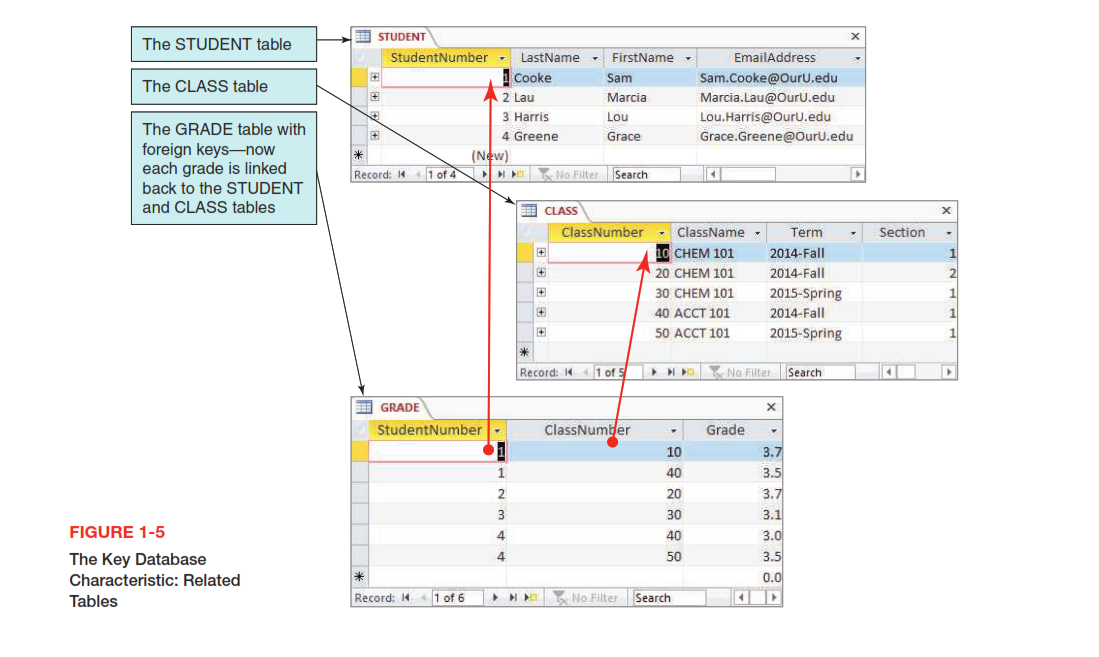Click first record button in STUDENT navigation bar
Image resolution: width=1099 pixels, height=657 pixels.
pos(402,175)
